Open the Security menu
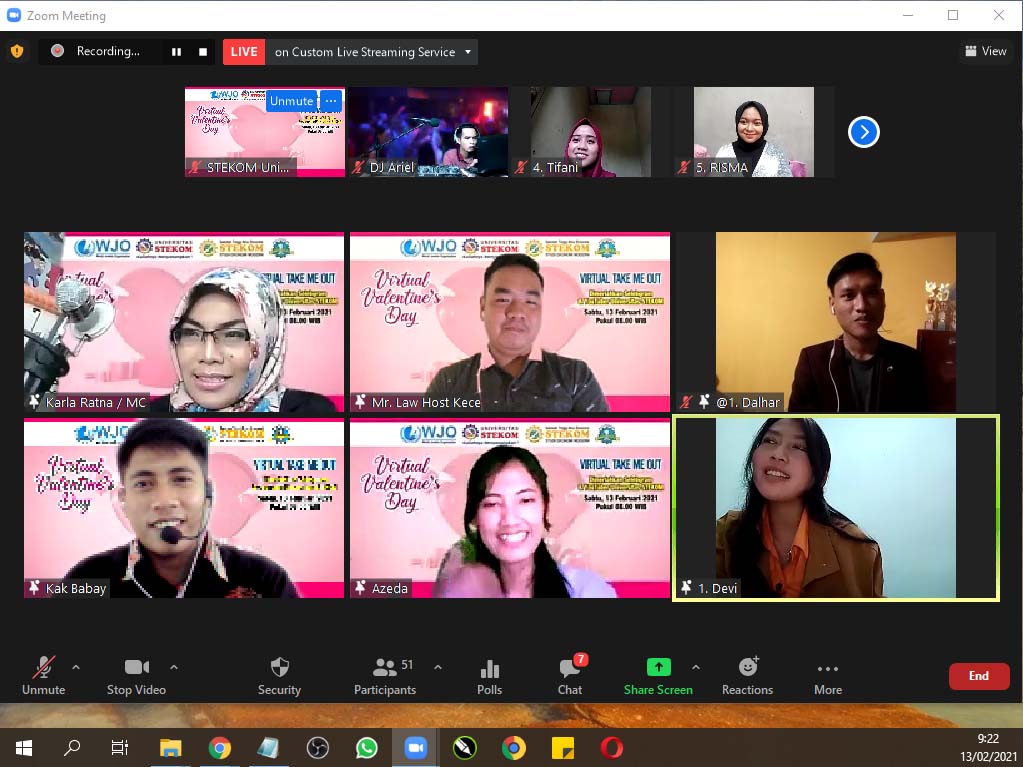Image resolution: width=1023 pixels, height=767 pixels. (279, 676)
